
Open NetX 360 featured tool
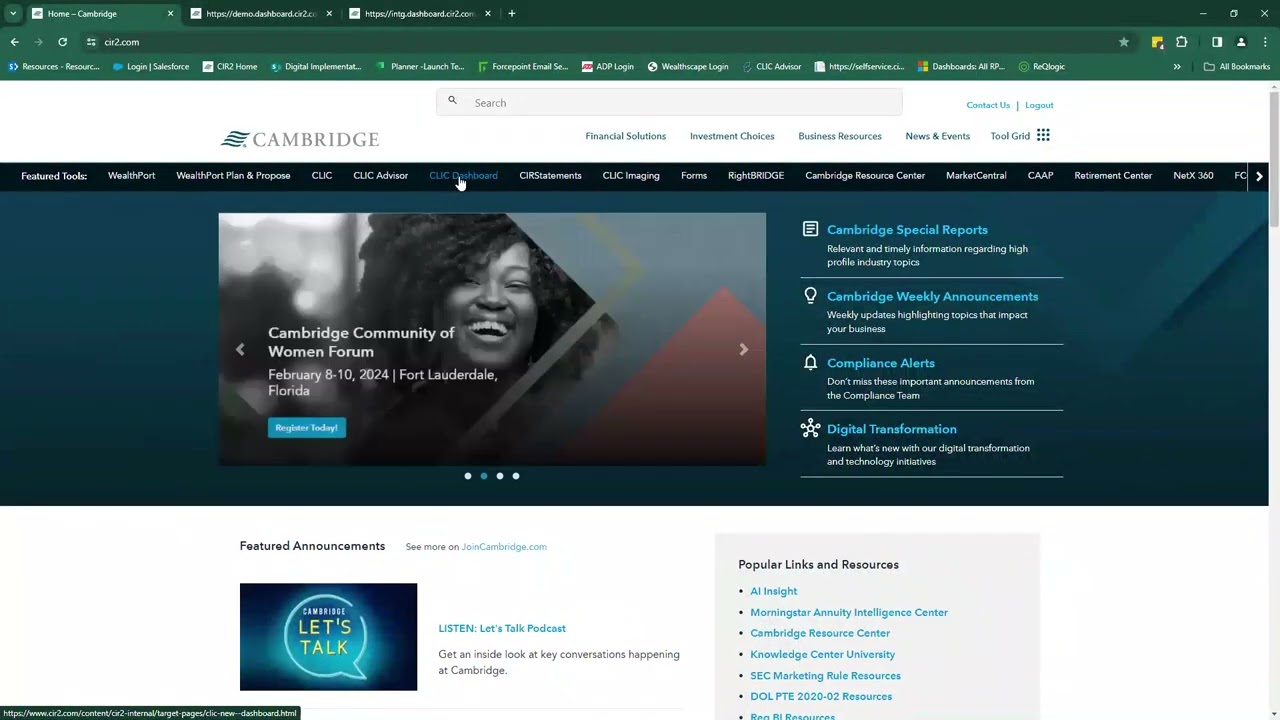(1193, 176)
